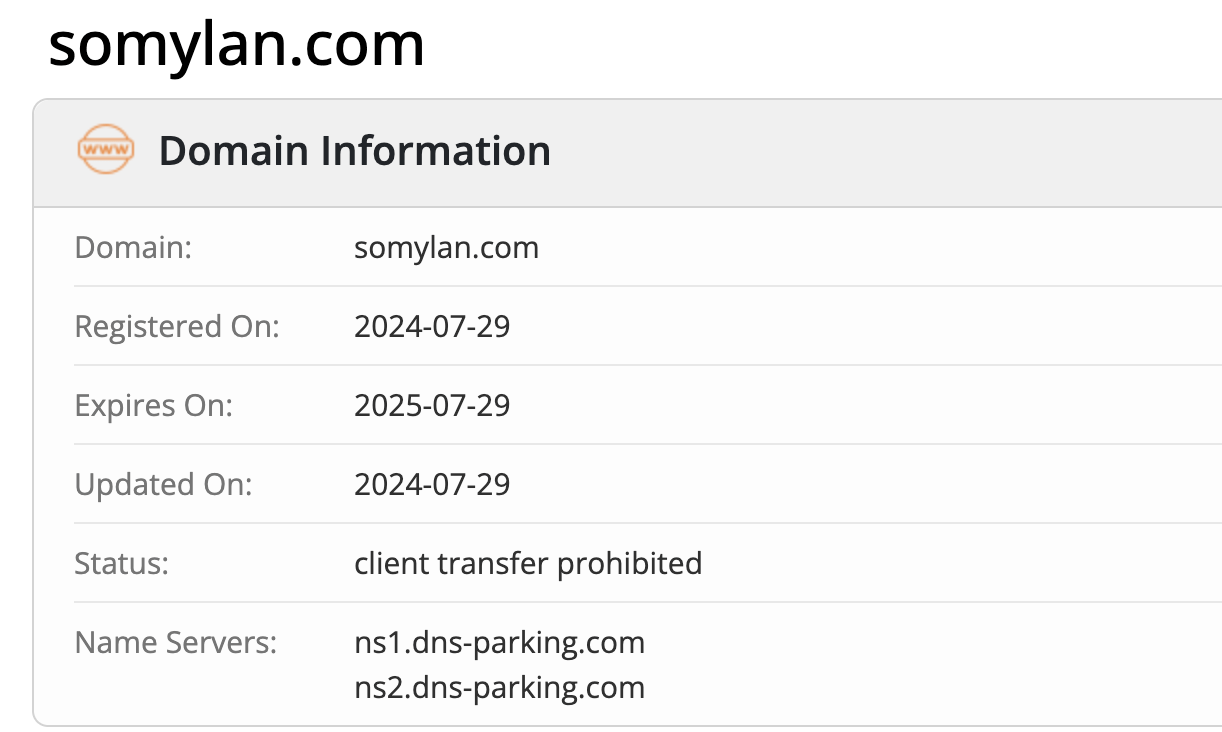Click the 'Registered On:' label
1222x732 pixels.
pyautogui.click(x=177, y=326)
